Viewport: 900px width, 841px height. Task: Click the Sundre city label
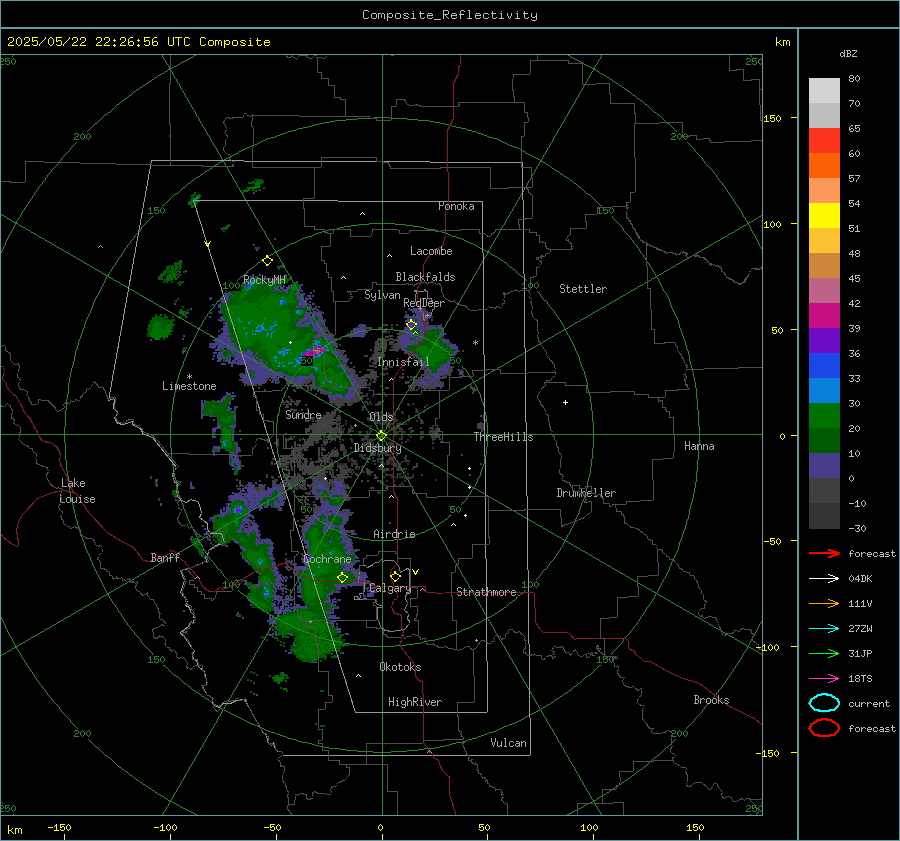pos(303,414)
